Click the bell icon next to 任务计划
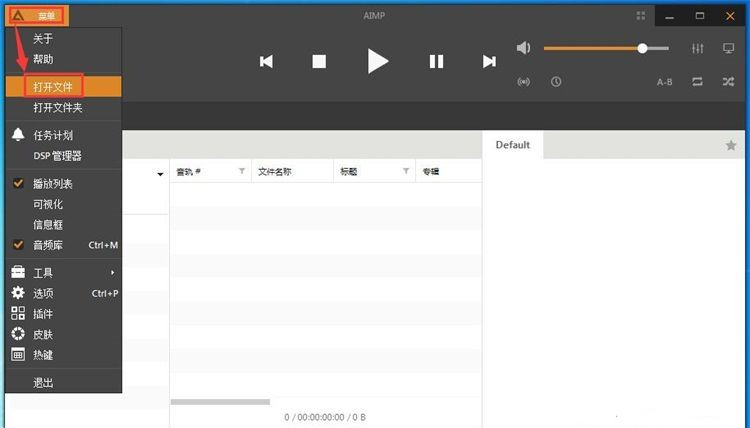Viewport: 750px width, 428px height. coord(18,135)
